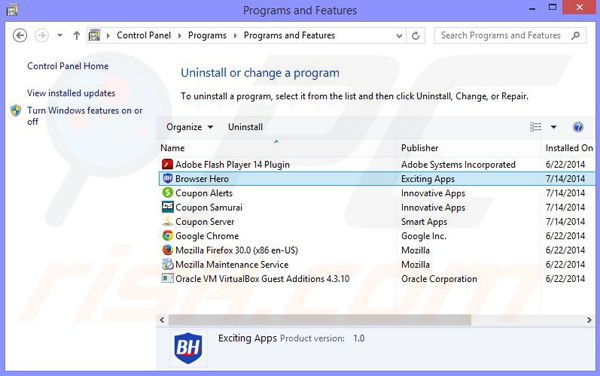Click Programs and Features breadcrumb
600x376 pixels.
coord(289,35)
